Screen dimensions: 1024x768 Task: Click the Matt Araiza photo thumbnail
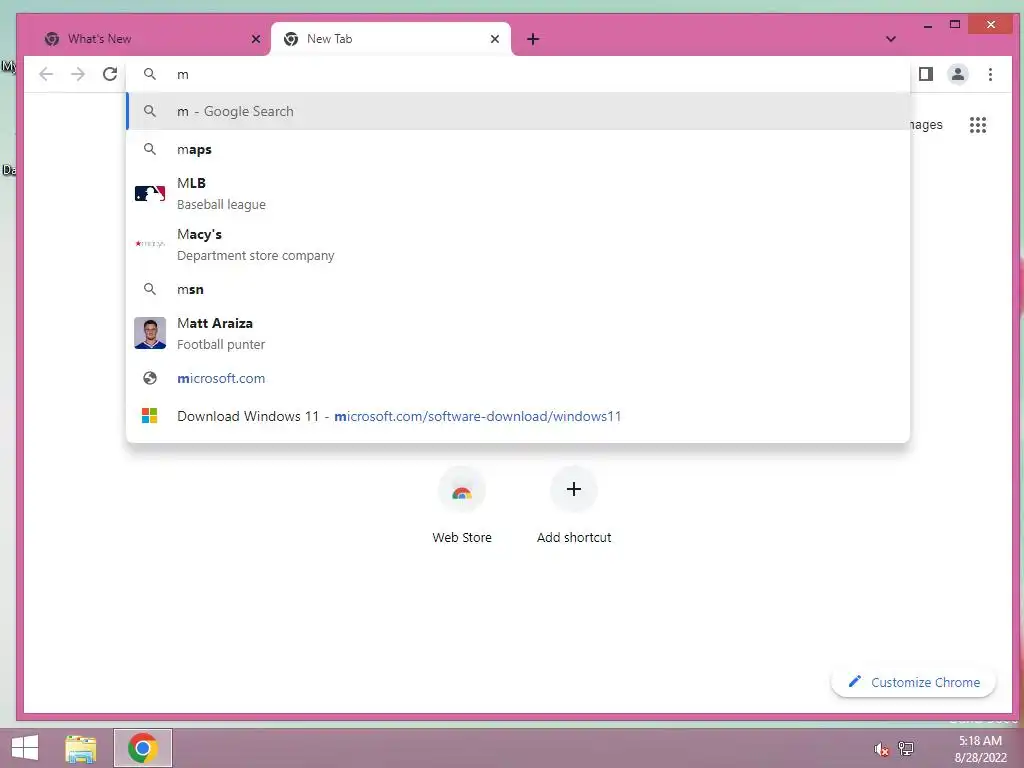click(150, 333)
